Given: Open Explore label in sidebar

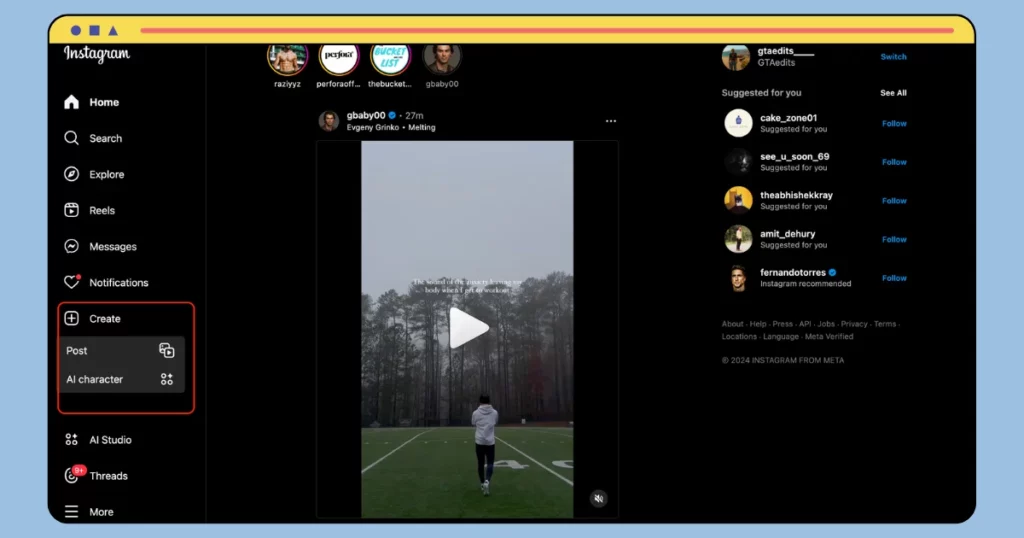Looking at the screenshot, I should (x=106, y=174).
